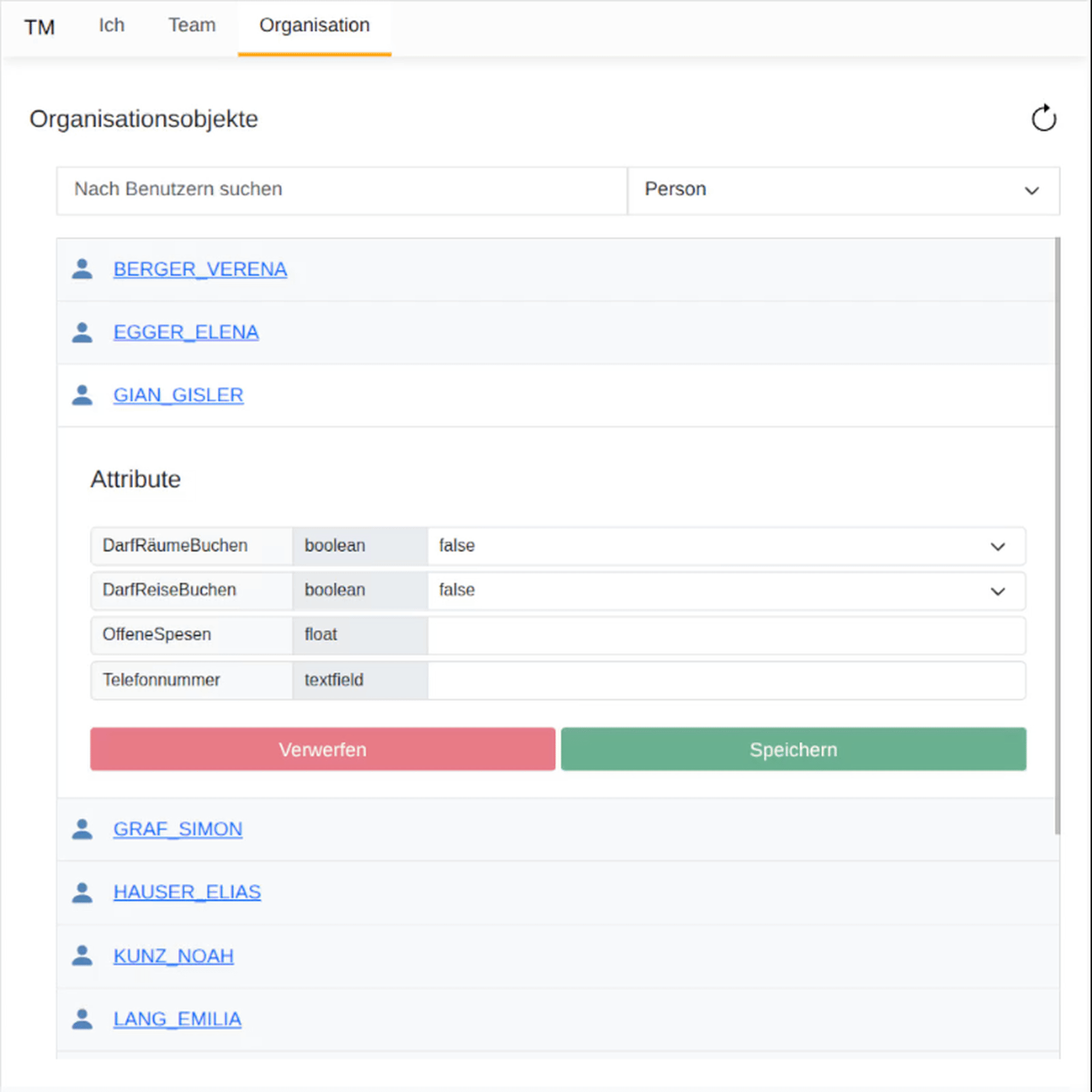This screenshot has width=1092, height=1092.
Task: Click the Nach Benutzern suchen search field
Action: tap(341, 190)
